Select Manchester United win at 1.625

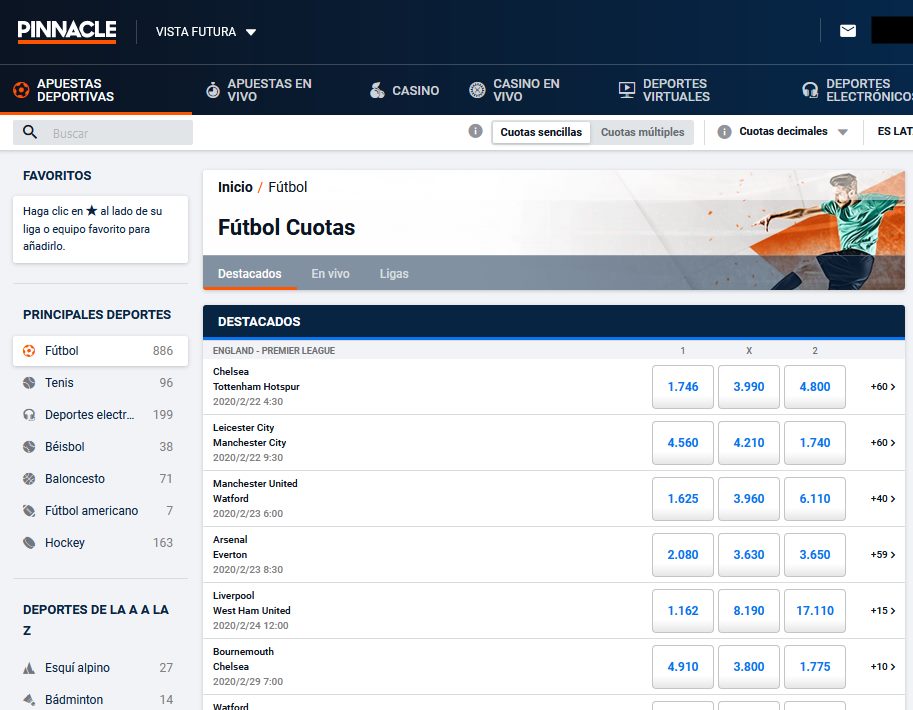(682, 499)
